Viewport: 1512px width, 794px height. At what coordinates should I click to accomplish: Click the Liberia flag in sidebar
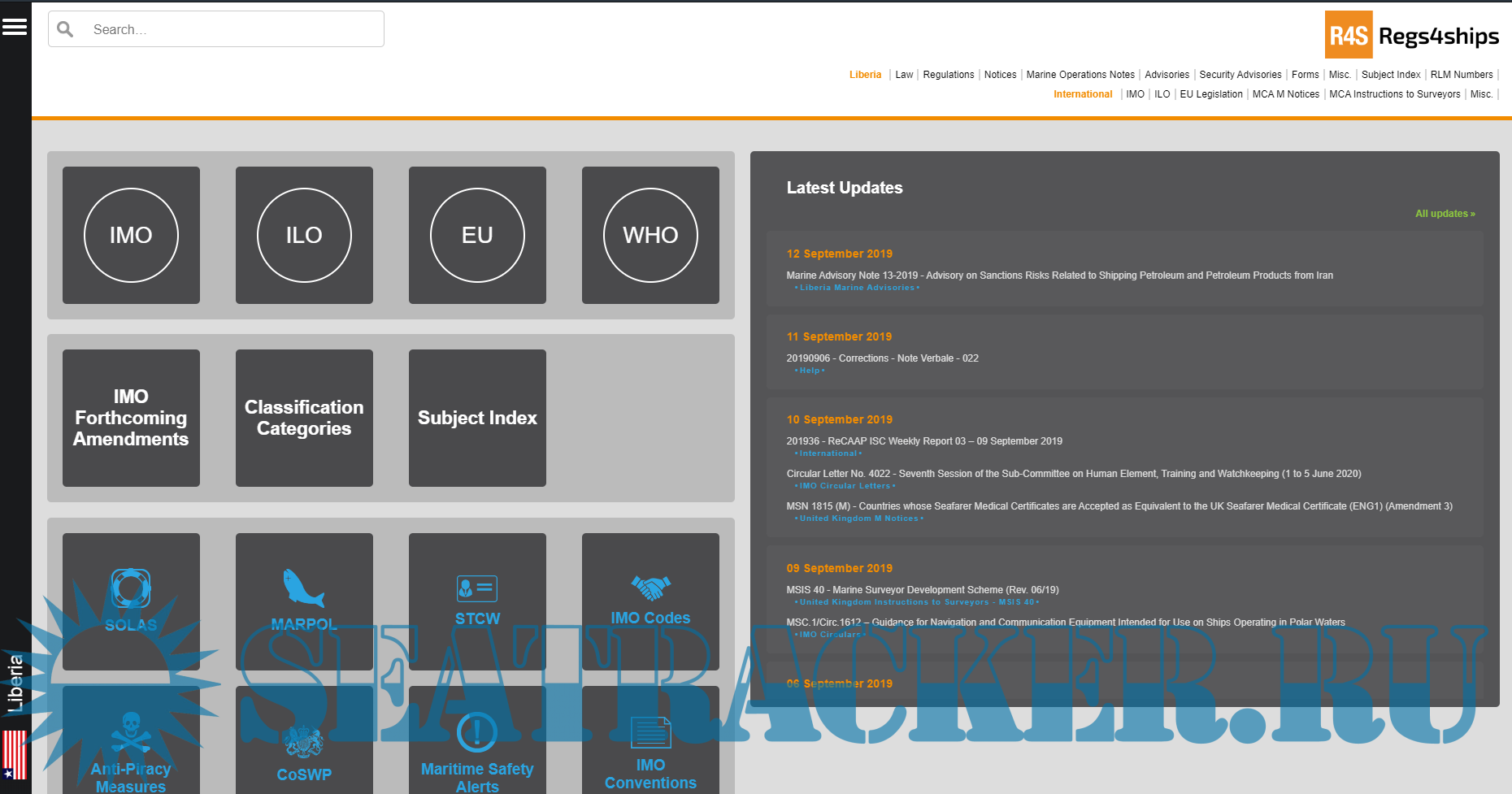[15, 754]
